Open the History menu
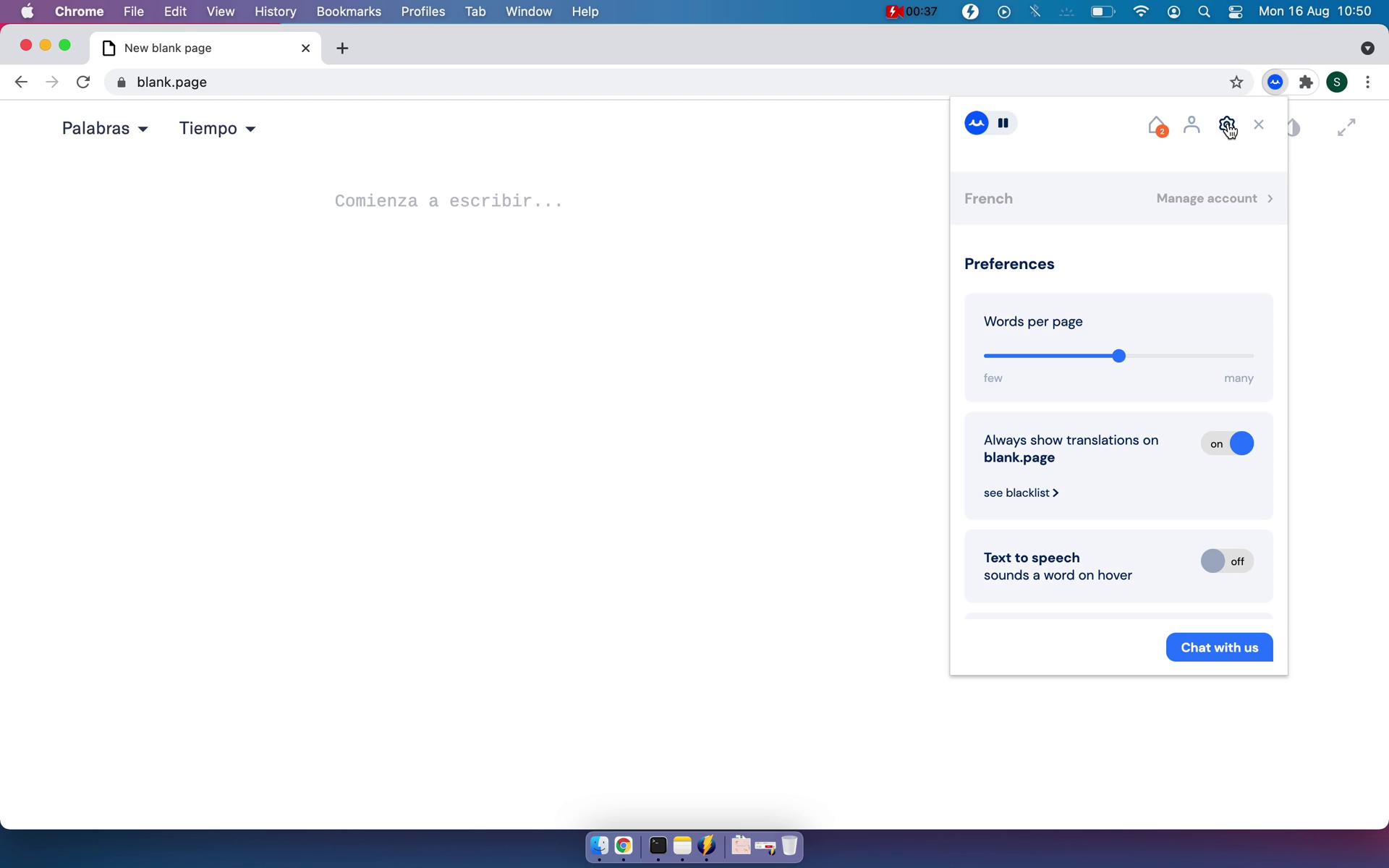The width and height of the screenshot is (1389, 868). [x=276, y=12]
